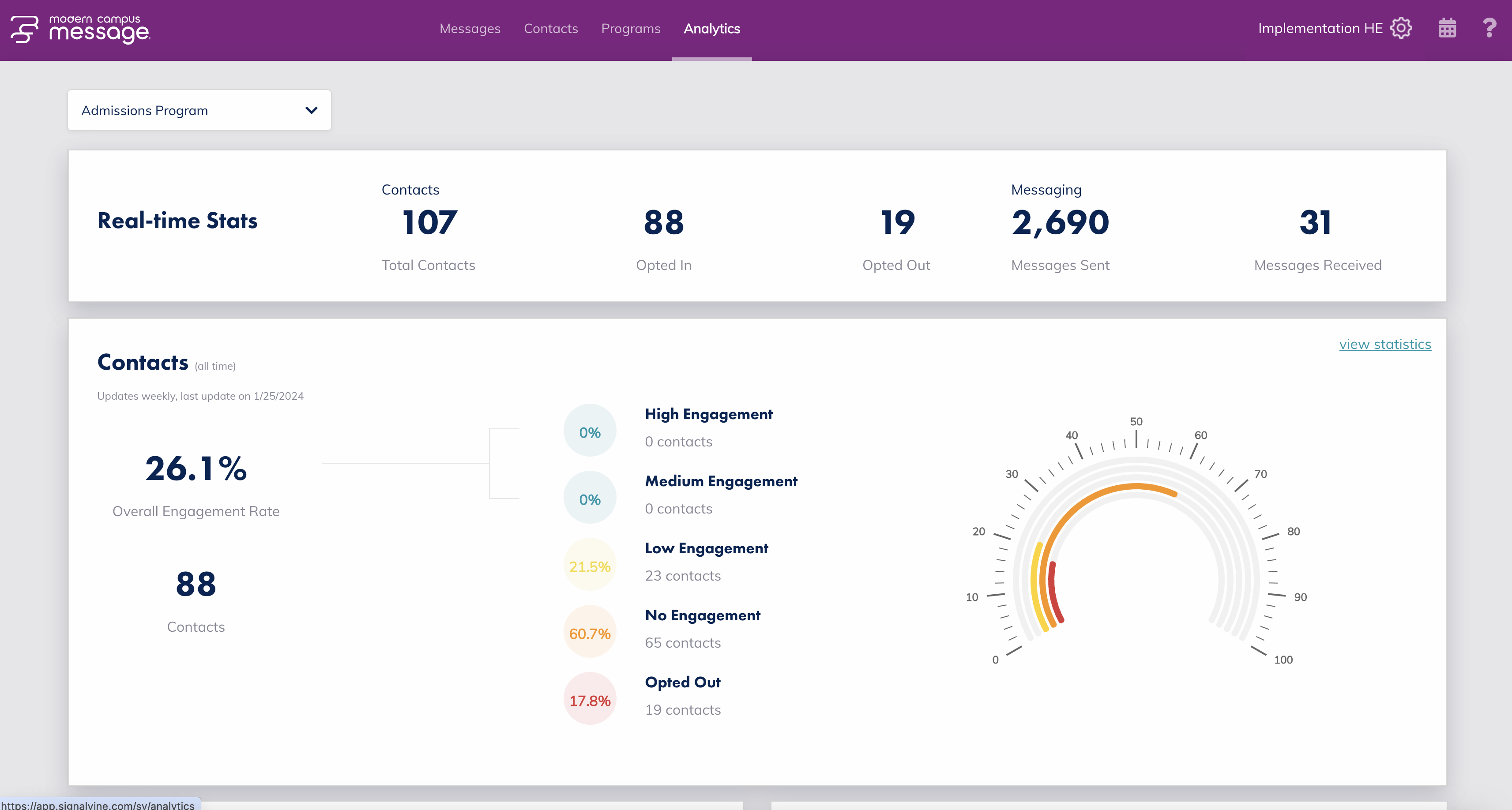1512x810 pixels.
Task: Click the Messages Sent 2,690 stat
Action: (x=1060, y=223)
